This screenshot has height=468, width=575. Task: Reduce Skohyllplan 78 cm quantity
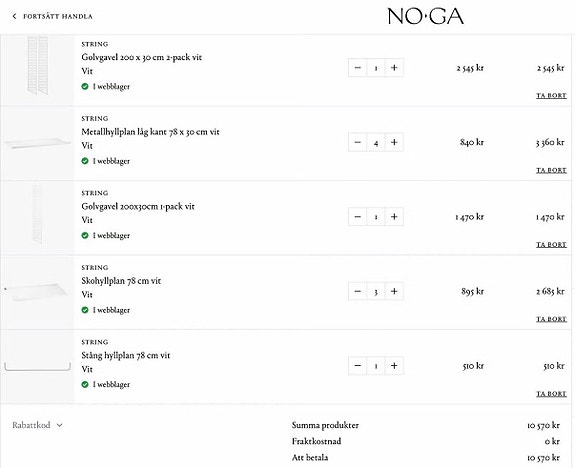[x=358, y=291]
